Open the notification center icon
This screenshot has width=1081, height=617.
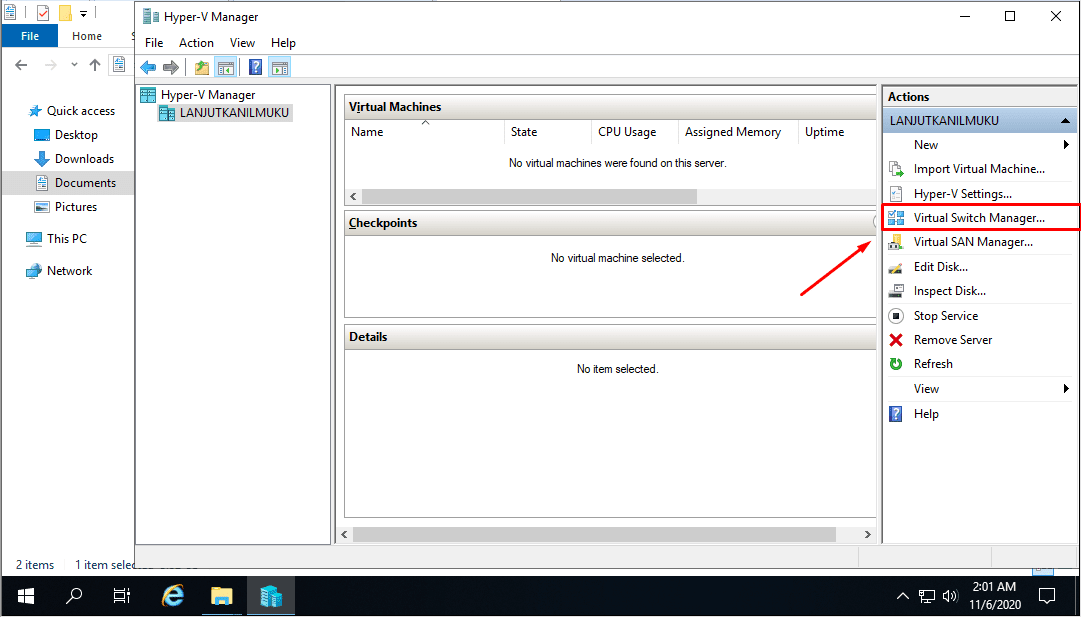[1047, 596]
